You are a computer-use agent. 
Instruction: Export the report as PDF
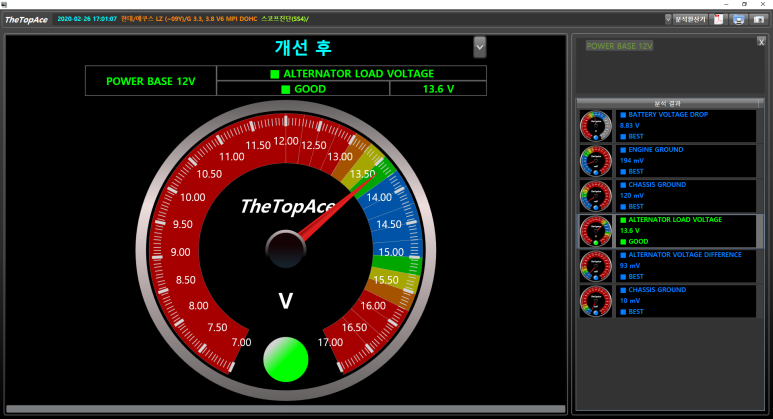pos(718,19)
